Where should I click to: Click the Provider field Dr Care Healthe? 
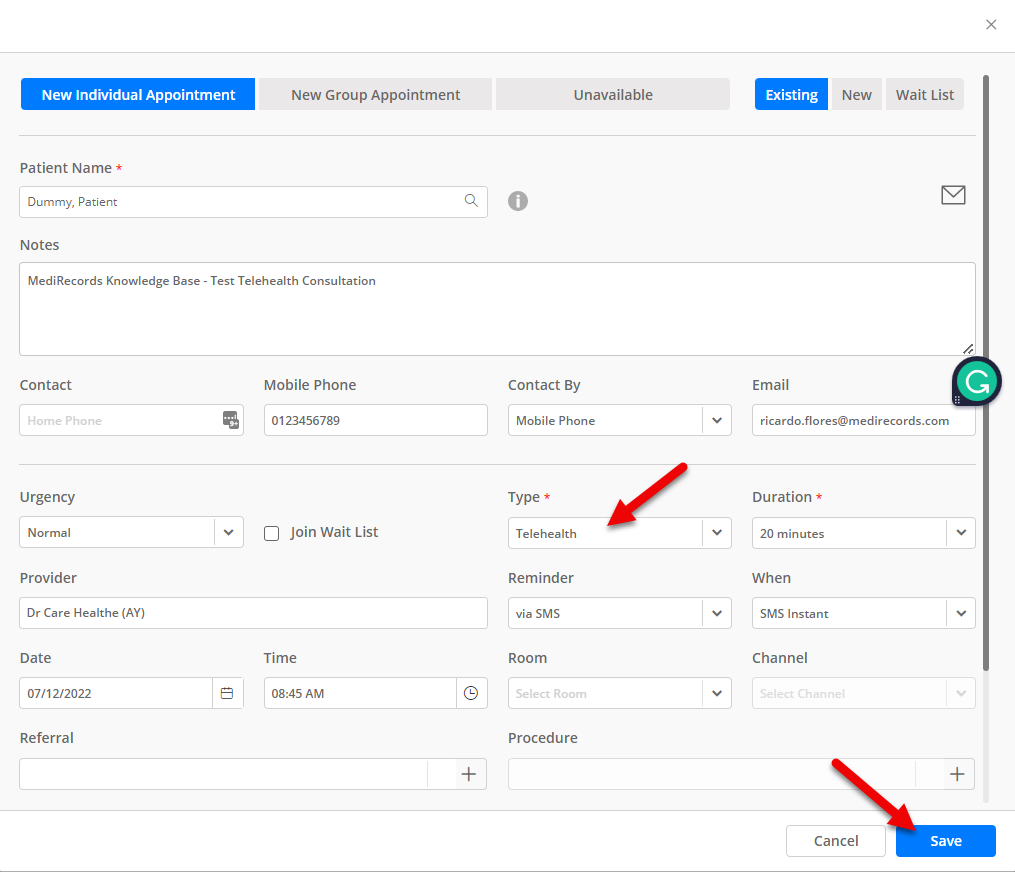pos(253,613)
